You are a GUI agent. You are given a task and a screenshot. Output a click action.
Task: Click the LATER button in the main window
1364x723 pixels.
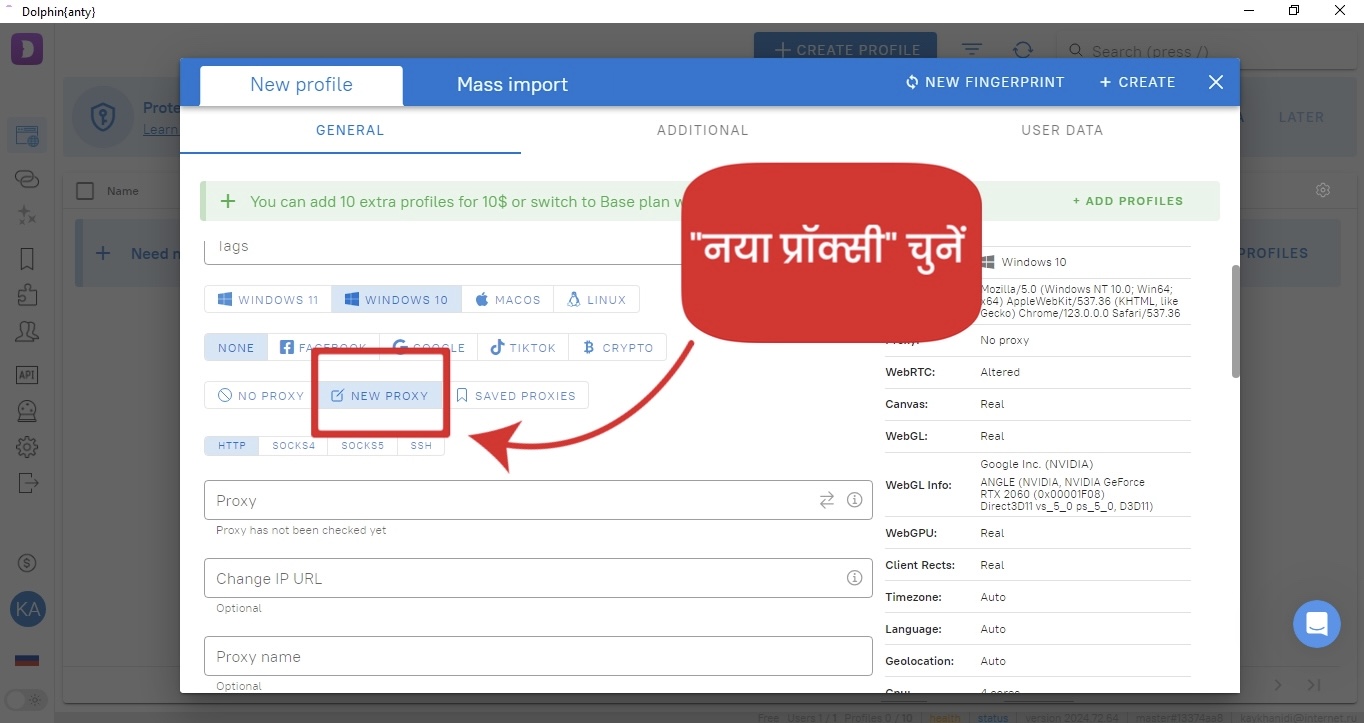pos(1301,117)
